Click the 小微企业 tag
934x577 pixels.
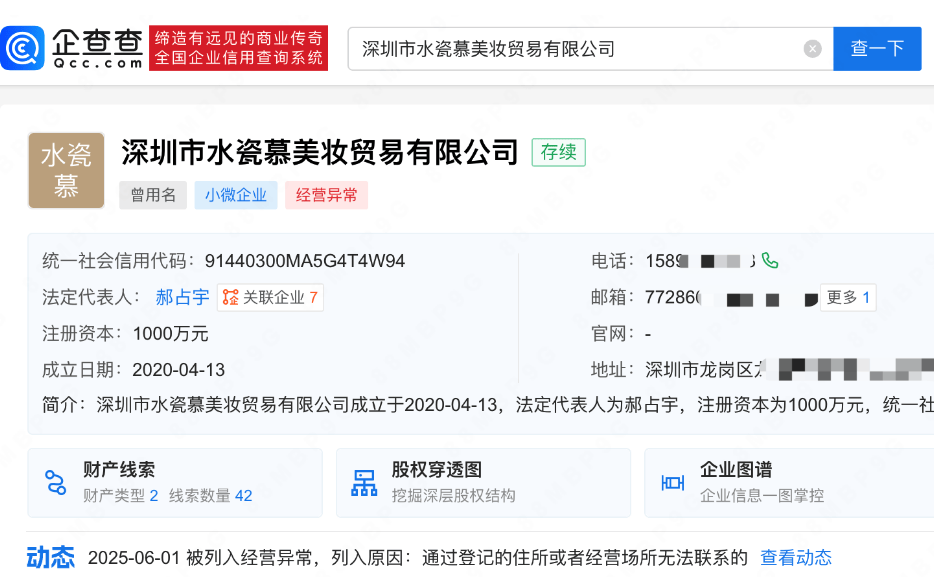tap(236, 195)
